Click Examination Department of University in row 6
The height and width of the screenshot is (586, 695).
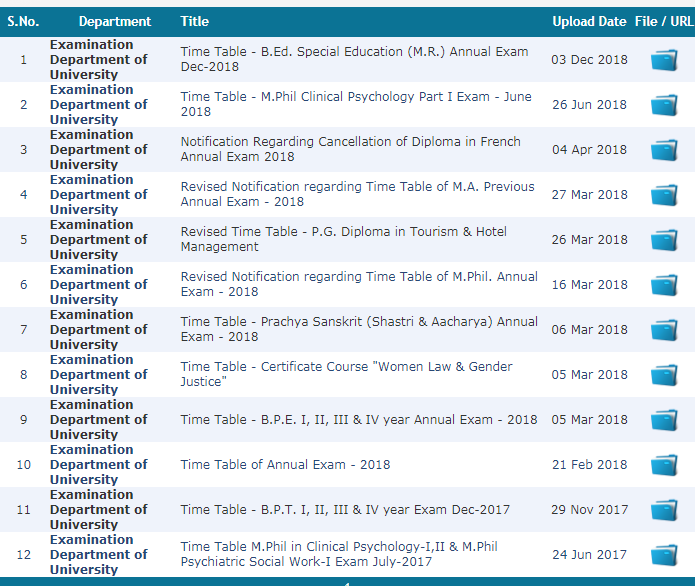pos(98,285)
